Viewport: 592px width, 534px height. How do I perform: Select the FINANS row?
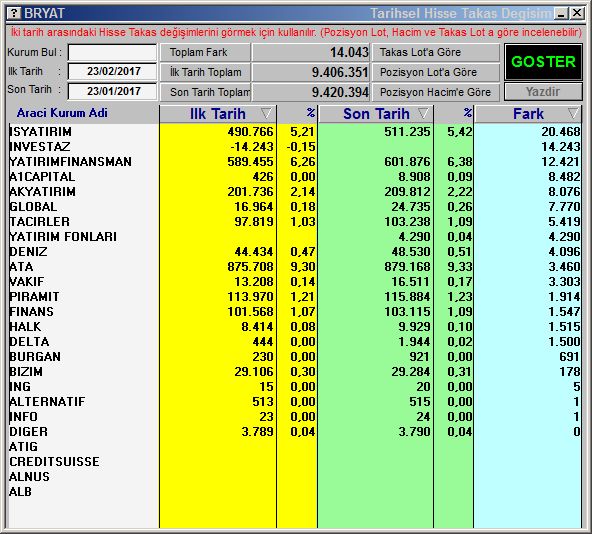click(x=294, y=312)
